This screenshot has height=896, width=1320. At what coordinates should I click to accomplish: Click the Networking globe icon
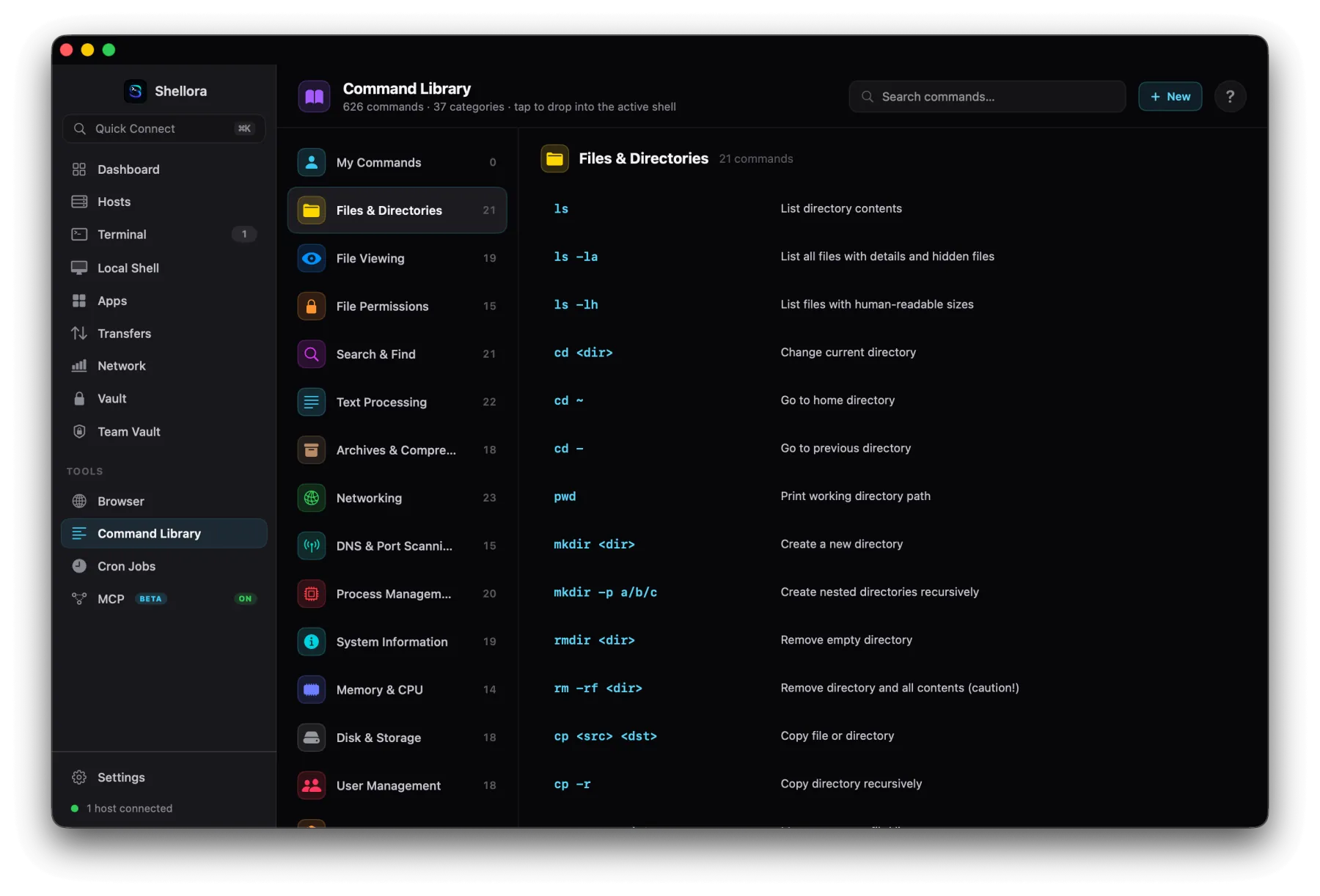click(312, 498)
